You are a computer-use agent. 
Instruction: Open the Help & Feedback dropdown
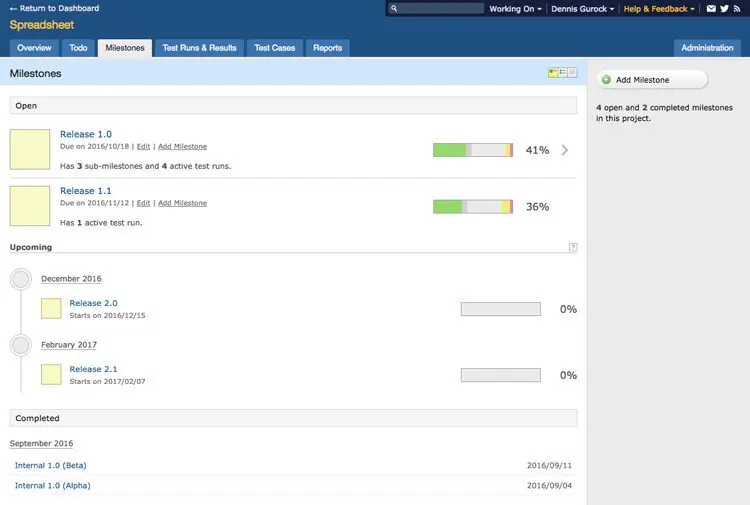click(x=659, y=9)
